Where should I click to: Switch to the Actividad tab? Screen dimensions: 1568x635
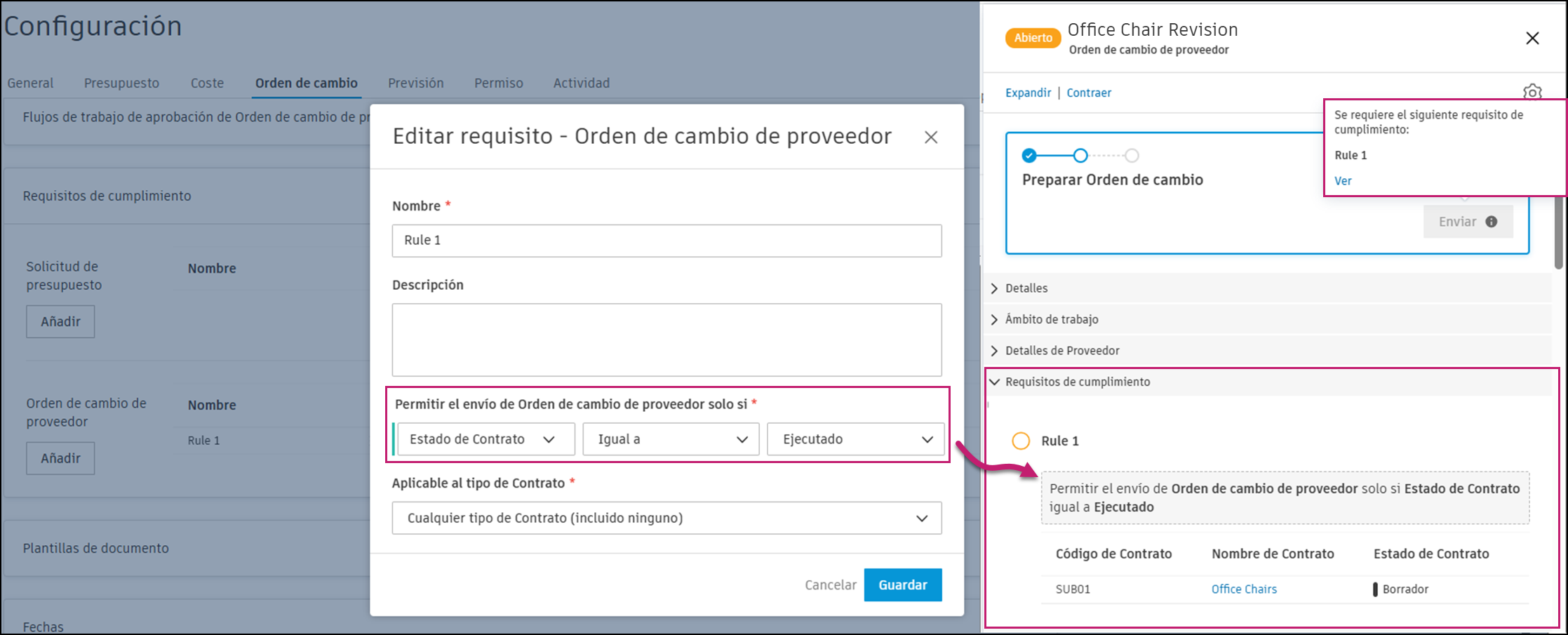pos(581,83)
